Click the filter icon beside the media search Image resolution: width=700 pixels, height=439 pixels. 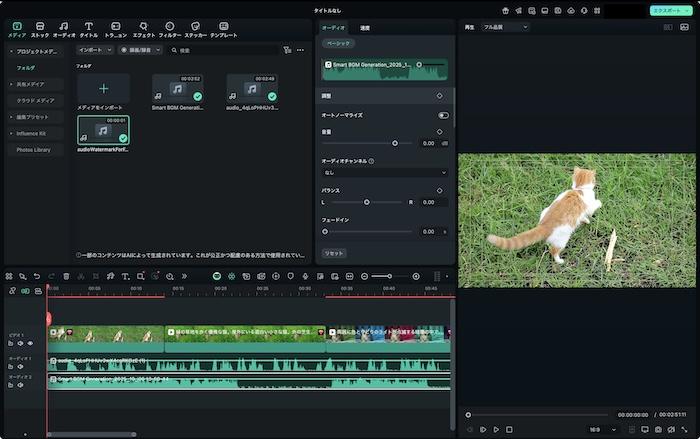point(287,49)
